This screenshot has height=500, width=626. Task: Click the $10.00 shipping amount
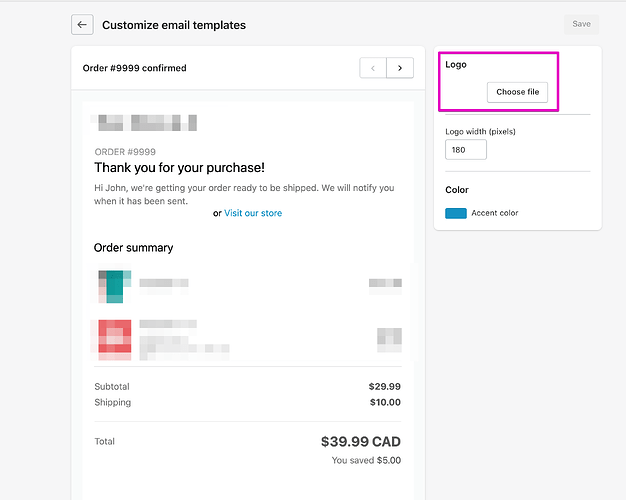pos(385,402)
